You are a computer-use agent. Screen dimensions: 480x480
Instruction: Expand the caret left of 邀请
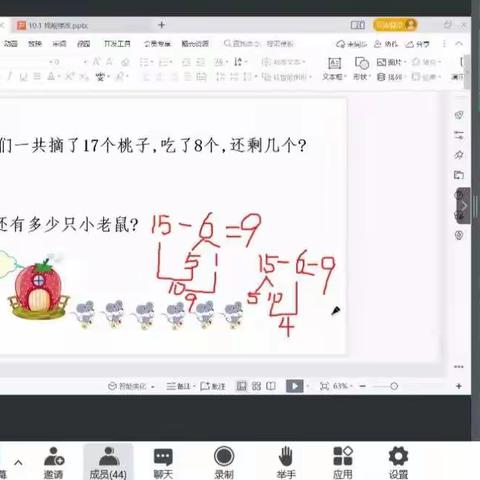[x=18, y=463]
